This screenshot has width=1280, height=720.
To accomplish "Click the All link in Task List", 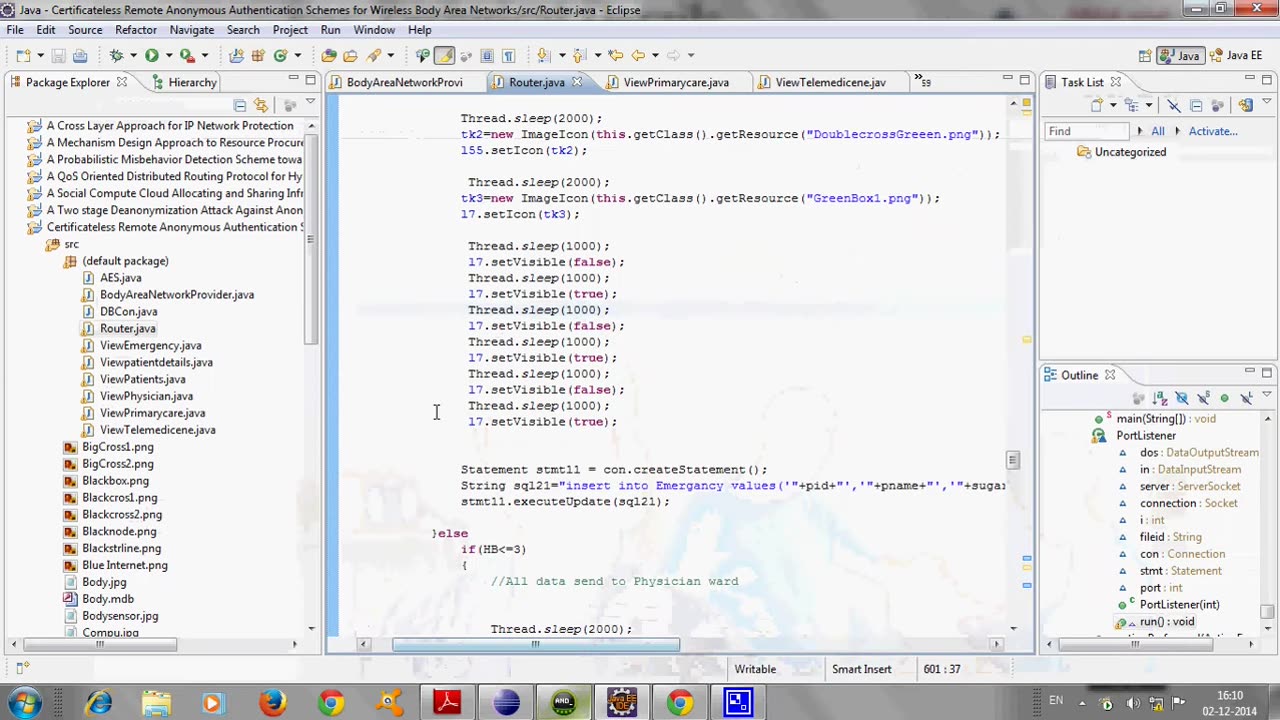I will tap(1158, 131).
